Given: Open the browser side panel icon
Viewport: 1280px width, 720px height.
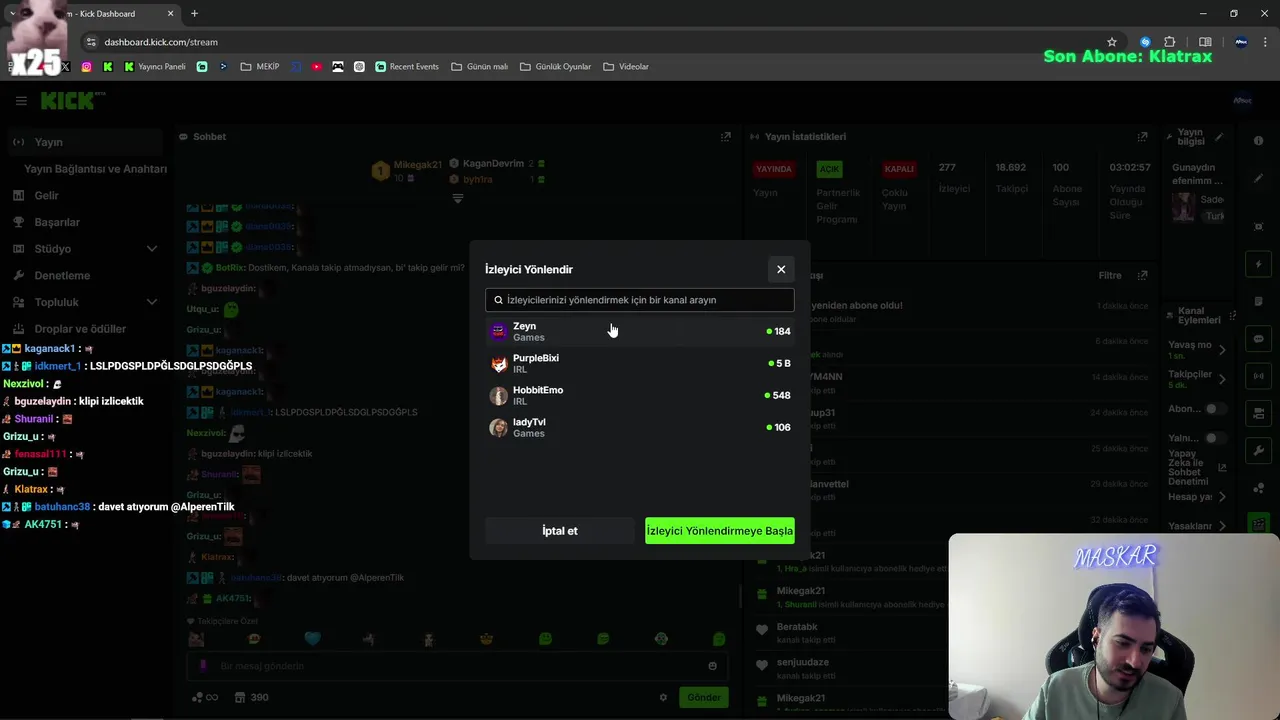Looking at the screenshot, I should point(1205,42).
